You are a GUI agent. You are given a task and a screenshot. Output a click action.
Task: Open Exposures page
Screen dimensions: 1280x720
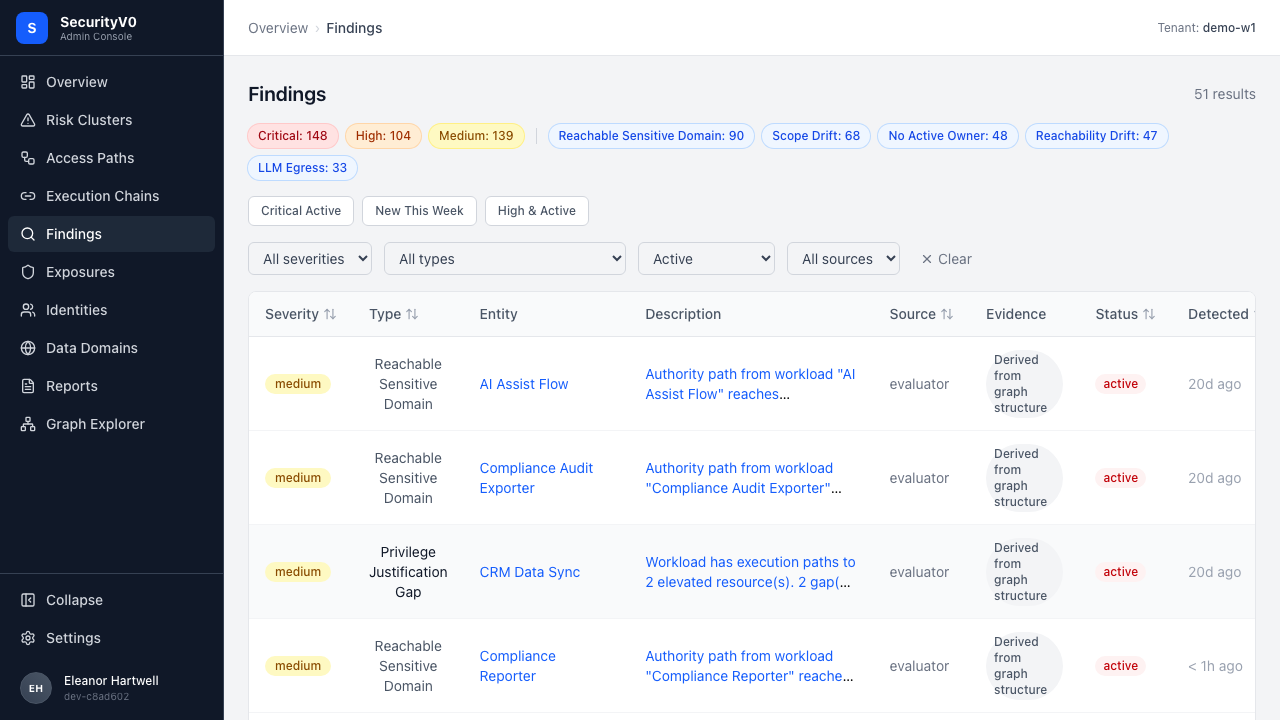click(x=111, y=272)
